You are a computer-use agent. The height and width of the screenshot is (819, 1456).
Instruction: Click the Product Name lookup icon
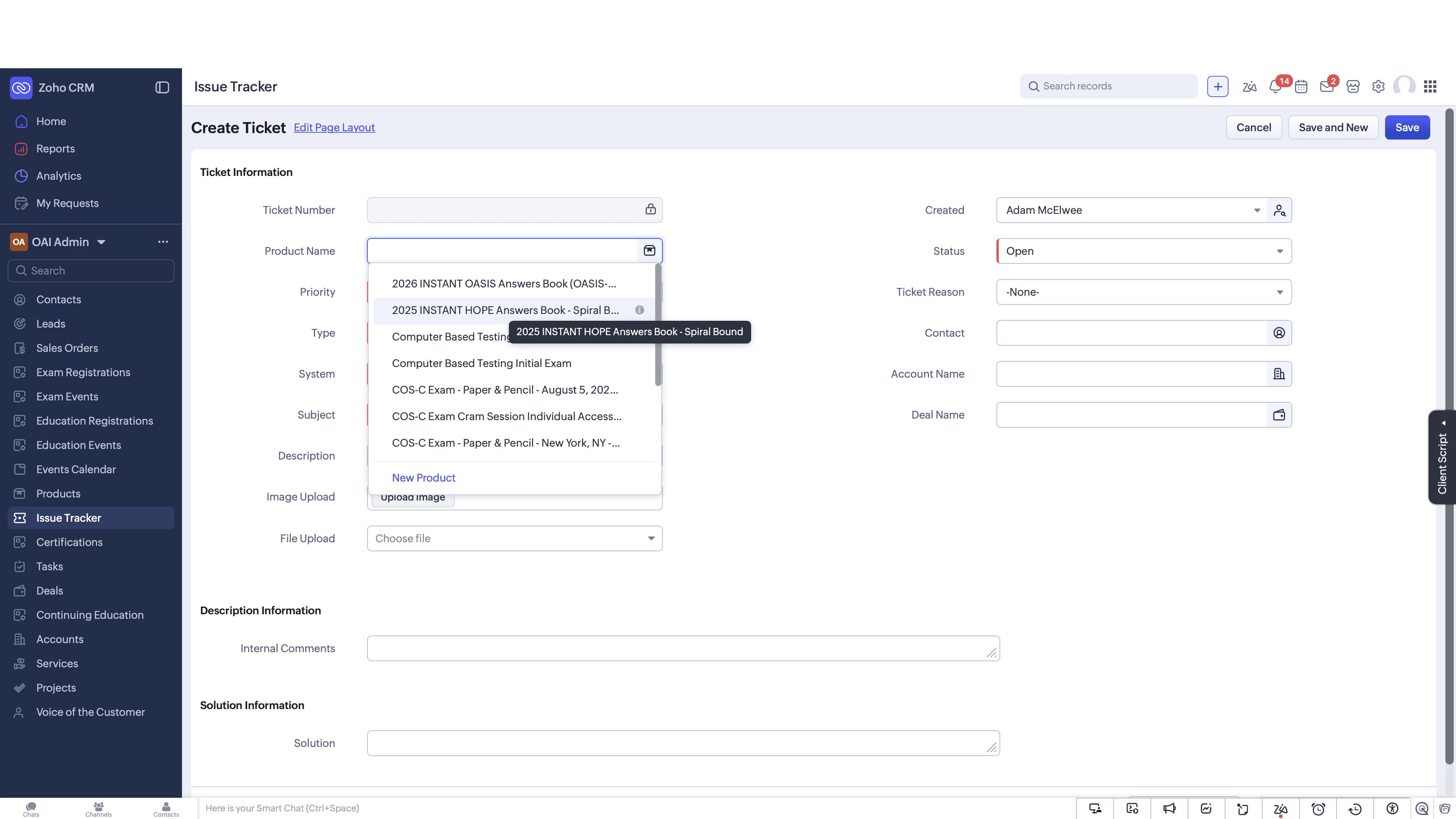(x=650, y=250)
